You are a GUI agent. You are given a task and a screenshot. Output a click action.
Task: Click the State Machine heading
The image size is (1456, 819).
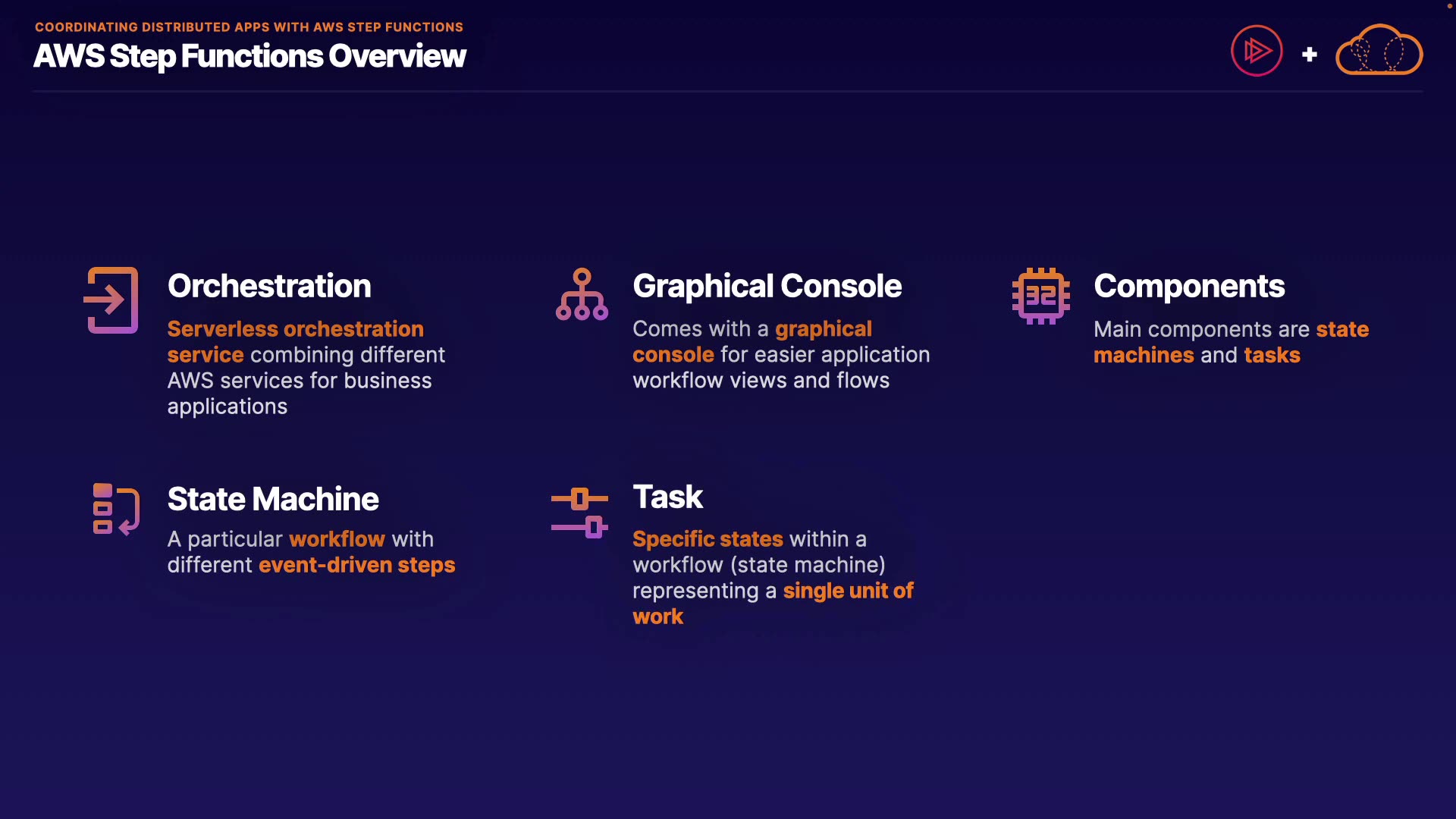273,499
